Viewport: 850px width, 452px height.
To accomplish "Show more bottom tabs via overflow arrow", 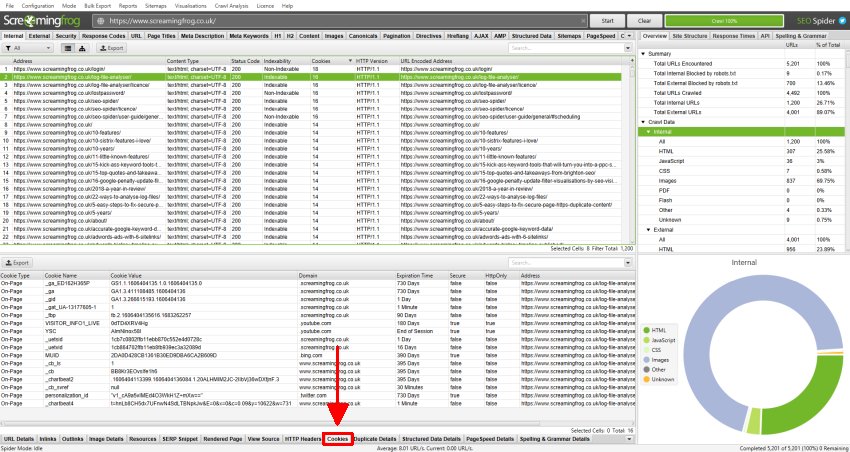I will tap(629, 438).
